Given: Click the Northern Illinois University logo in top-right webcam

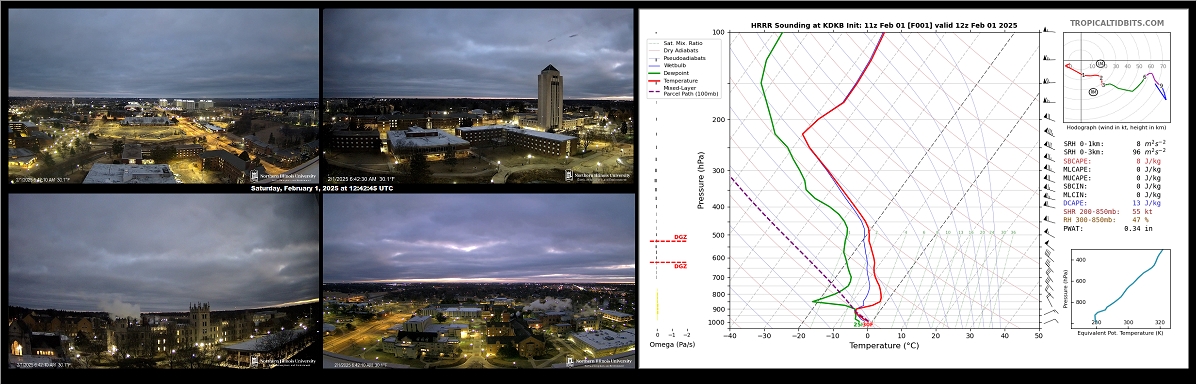Looking at the screenshot, I should (x=598, y=176).
